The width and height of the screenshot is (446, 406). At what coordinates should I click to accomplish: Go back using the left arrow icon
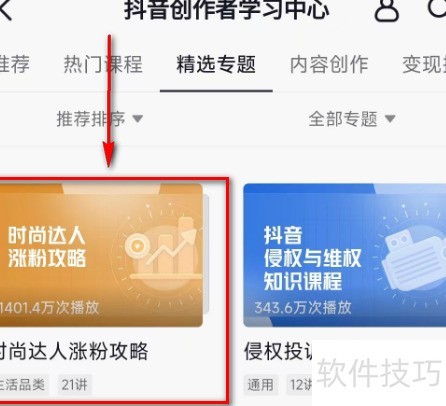(5, 9)
